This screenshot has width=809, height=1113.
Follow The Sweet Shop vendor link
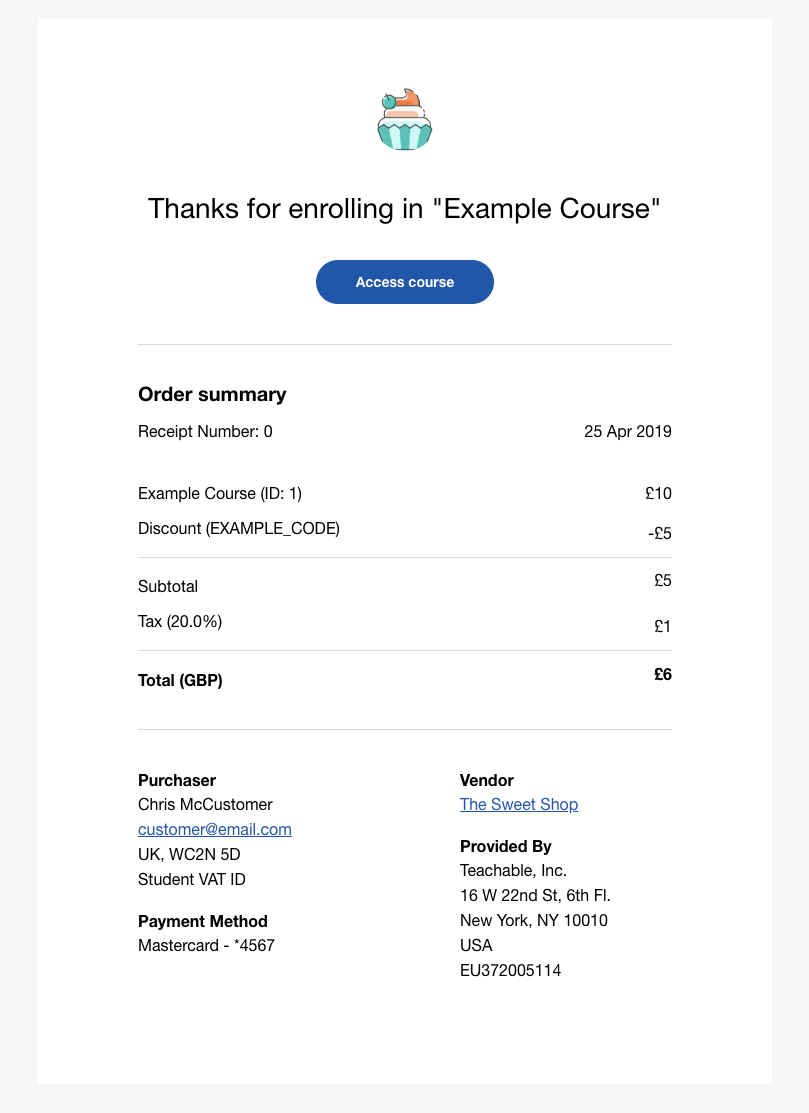click(519, 804)
